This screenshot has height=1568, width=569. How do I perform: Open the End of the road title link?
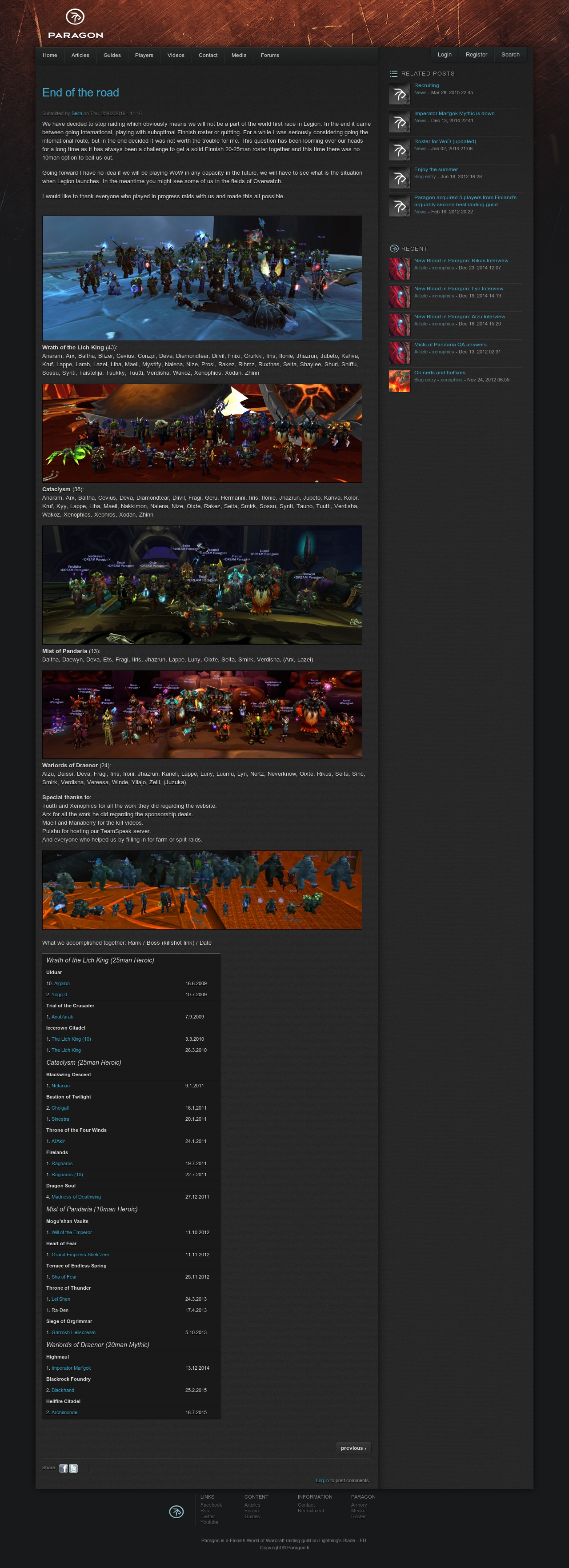pyautogui.click(x=80, y=92)
